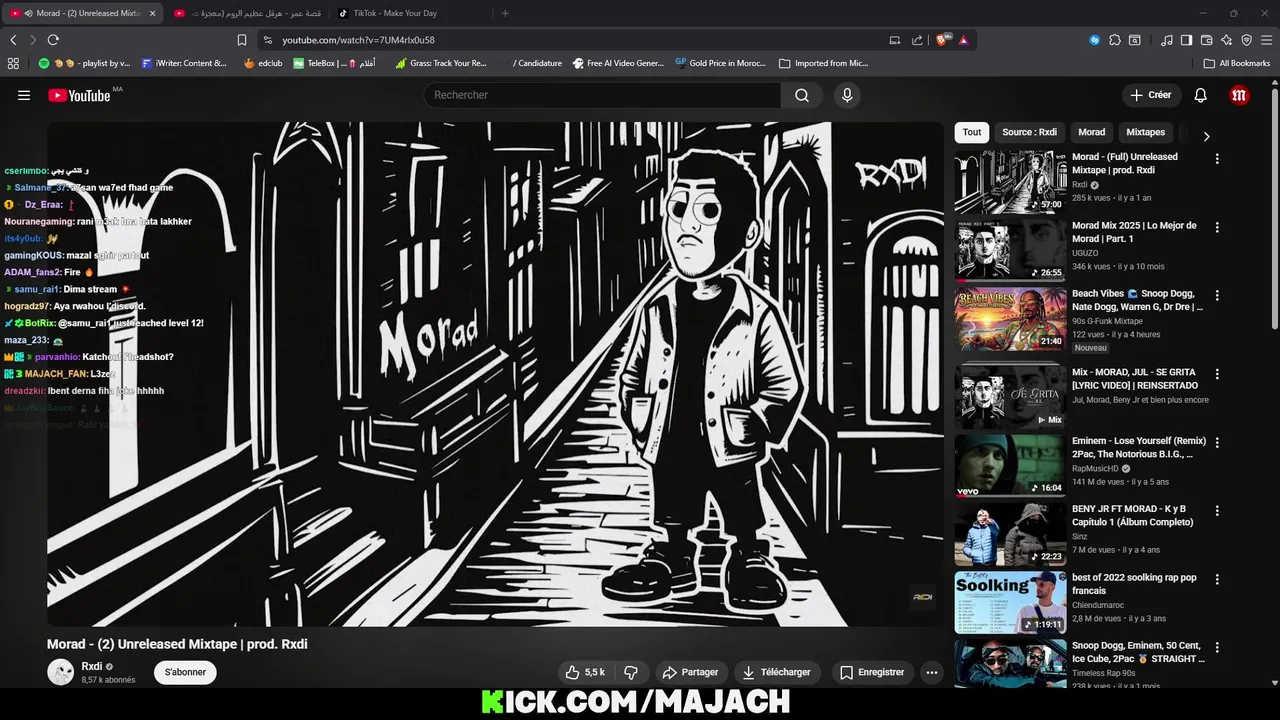Click the address bar URL youtube.com/watch
This screenshot has height=720, width=1280.
(358, 40)
